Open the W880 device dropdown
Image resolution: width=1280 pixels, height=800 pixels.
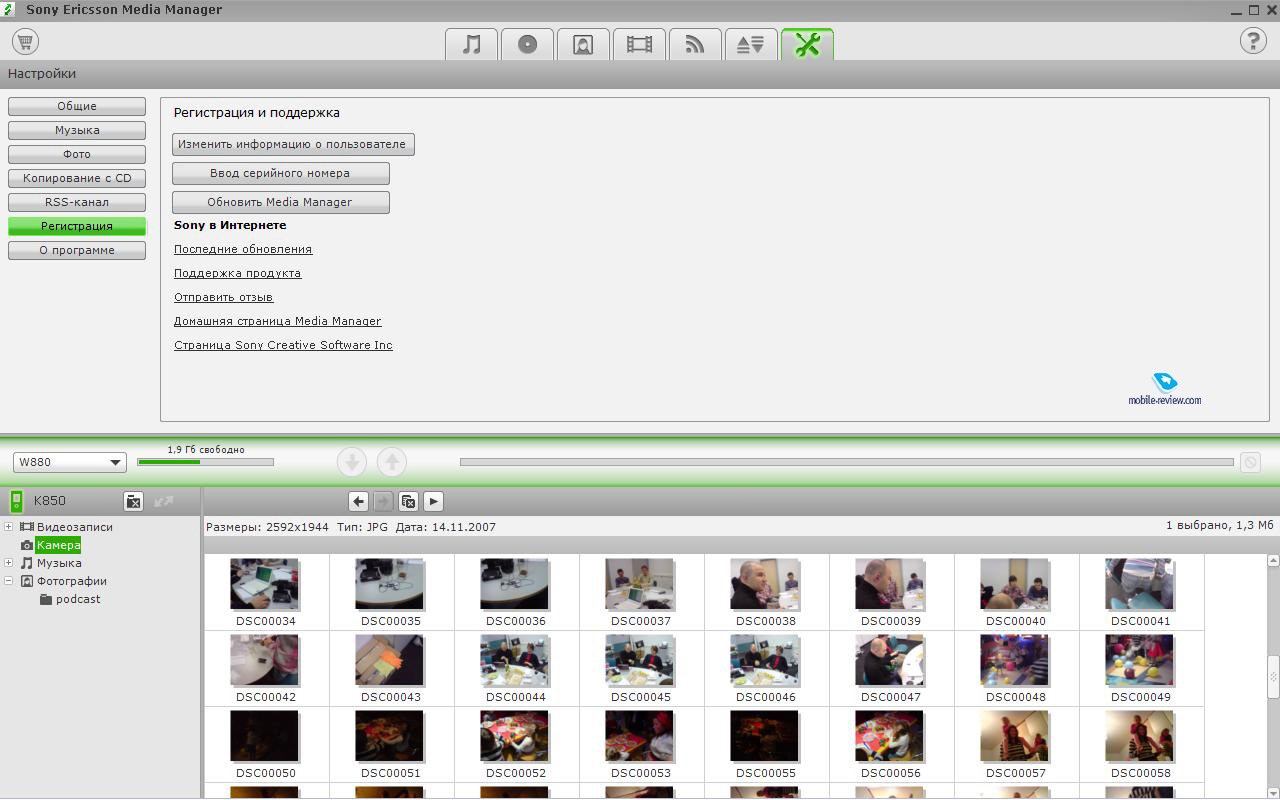coord(70,462)
